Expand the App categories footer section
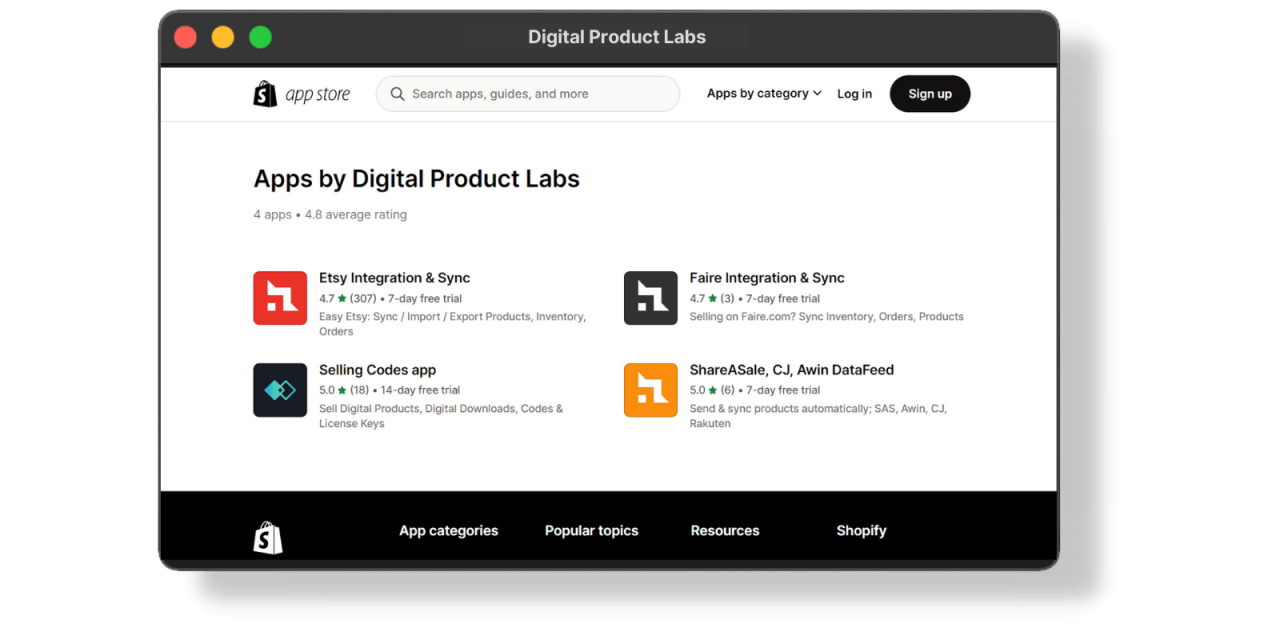 pyautogui.click(x=448, y=530)
